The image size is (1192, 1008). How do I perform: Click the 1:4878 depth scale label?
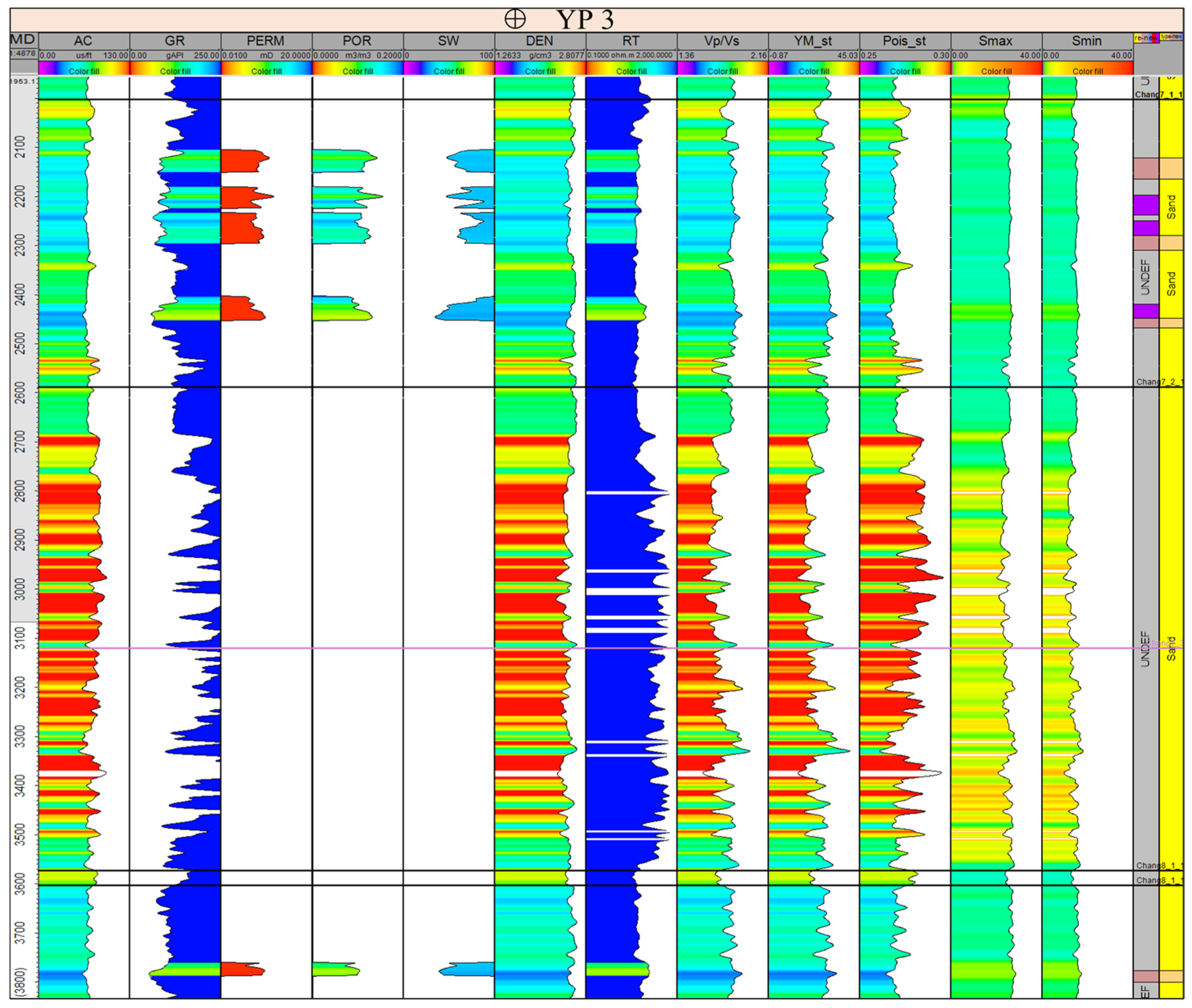23,53
